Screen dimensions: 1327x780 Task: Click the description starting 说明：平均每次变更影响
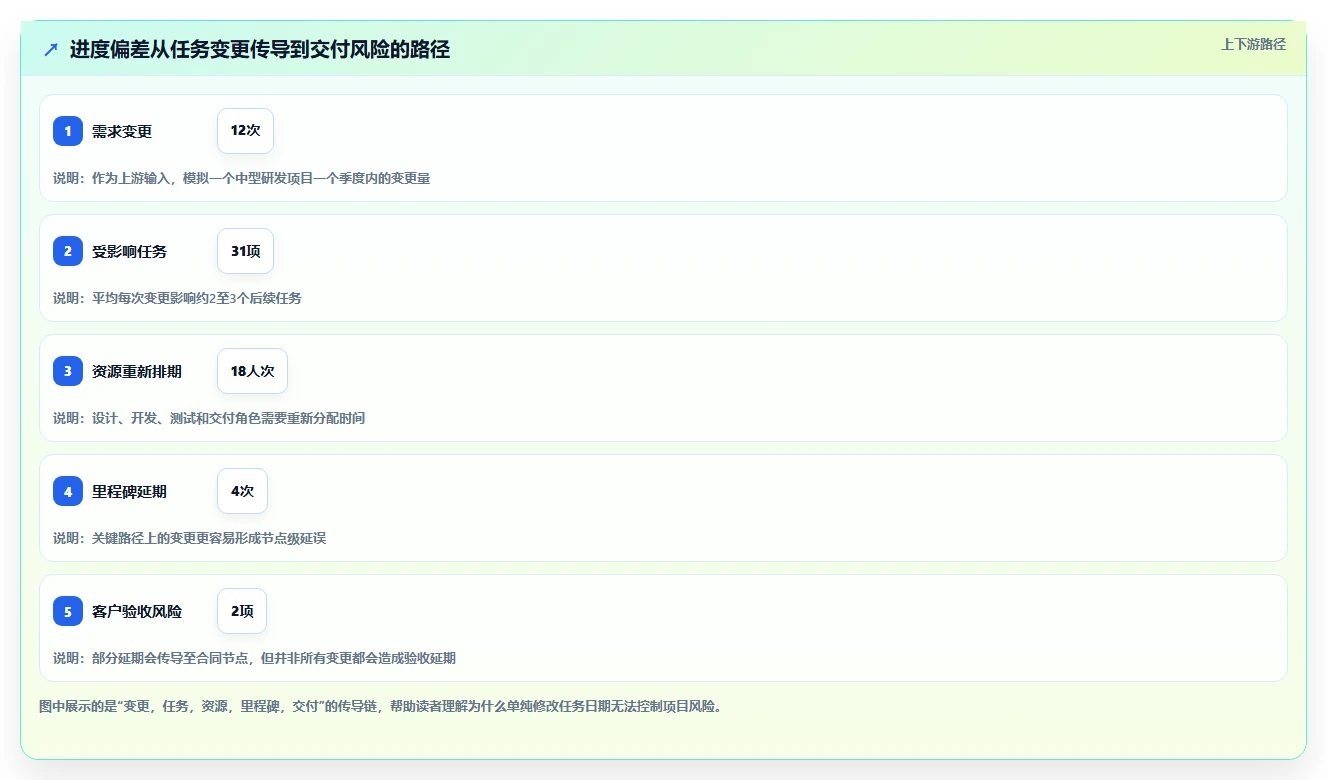click(177, 298)
